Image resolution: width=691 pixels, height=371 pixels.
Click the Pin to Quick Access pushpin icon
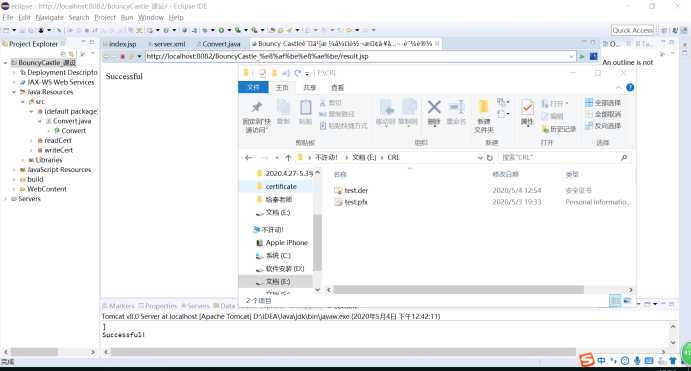[x=256, y=108]
